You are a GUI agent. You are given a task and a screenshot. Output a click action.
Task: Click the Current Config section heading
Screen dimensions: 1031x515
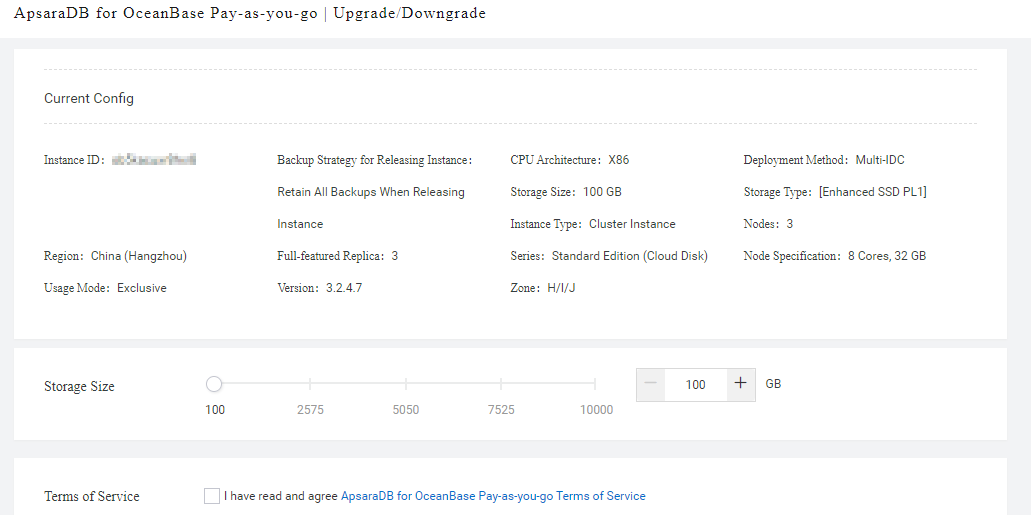point(89,99)
